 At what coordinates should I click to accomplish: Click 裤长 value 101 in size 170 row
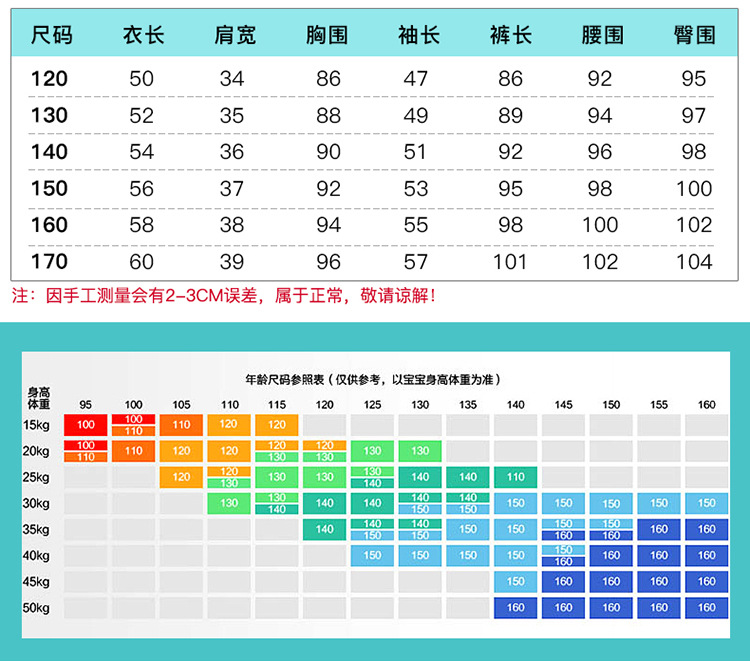[x=510, y=262]
